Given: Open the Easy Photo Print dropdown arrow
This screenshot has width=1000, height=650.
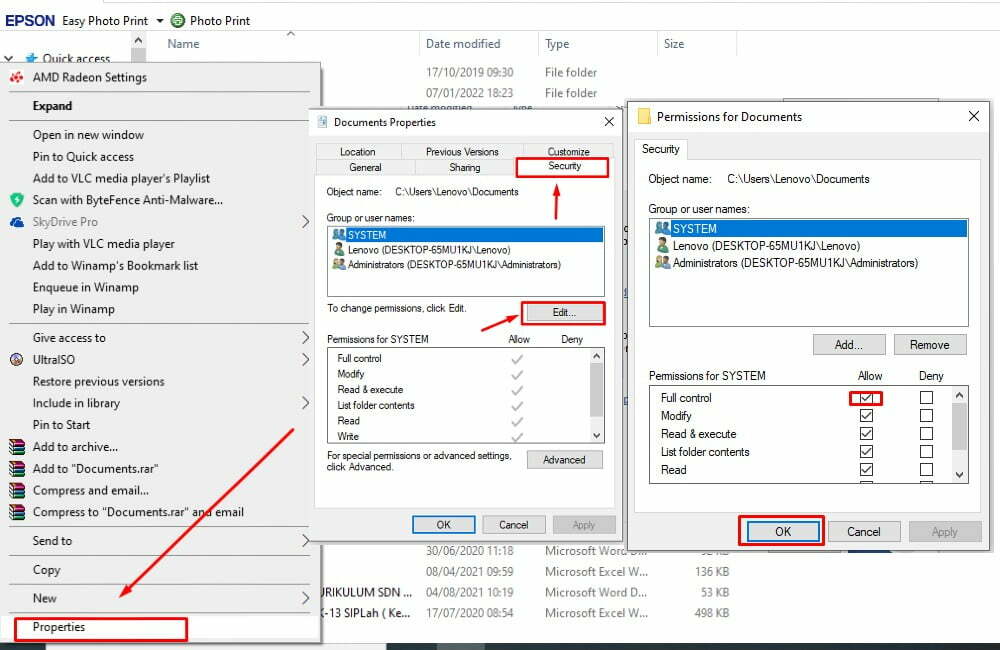Looking at the screenshot, I should pyautogui.click(x=160, y=21).
